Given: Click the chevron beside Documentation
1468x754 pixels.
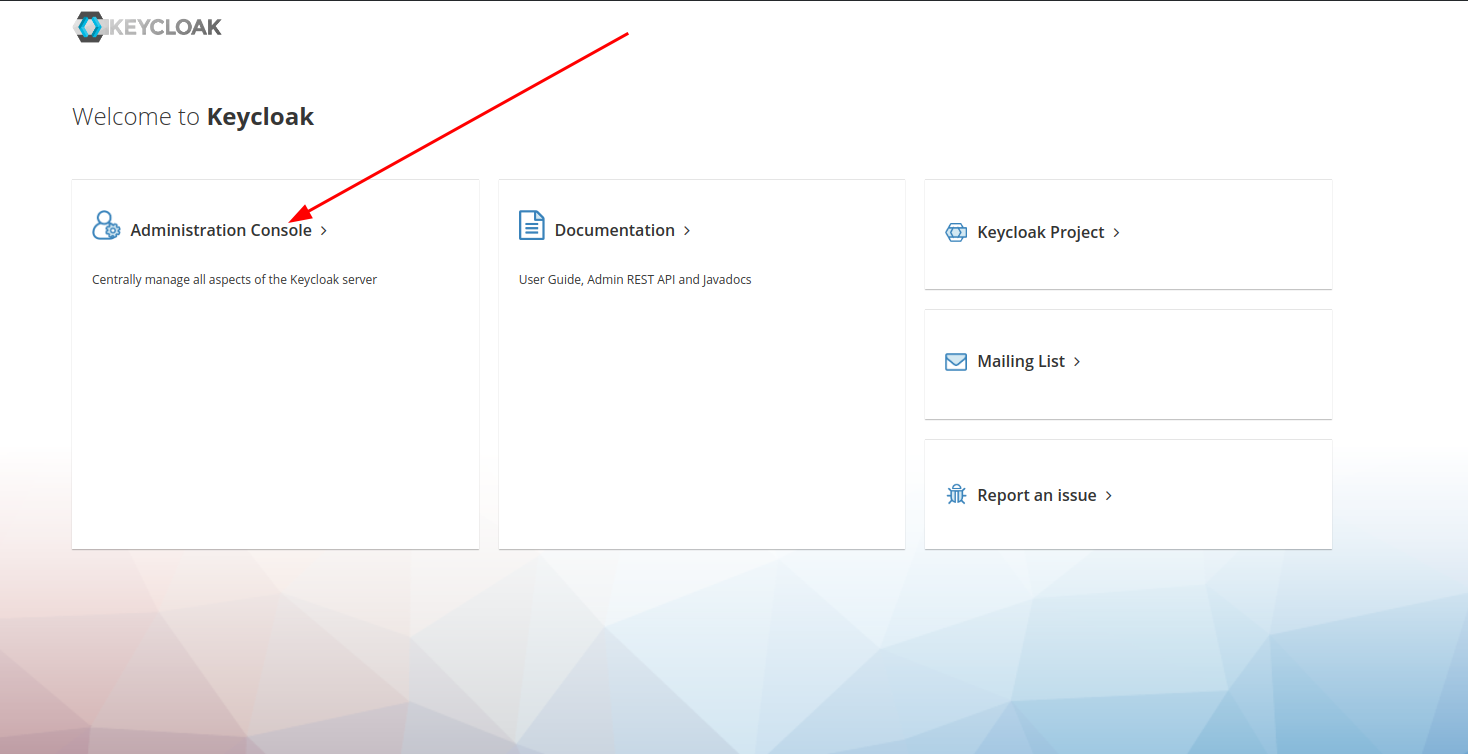Looking at the screenshot, I should [687, 231].
